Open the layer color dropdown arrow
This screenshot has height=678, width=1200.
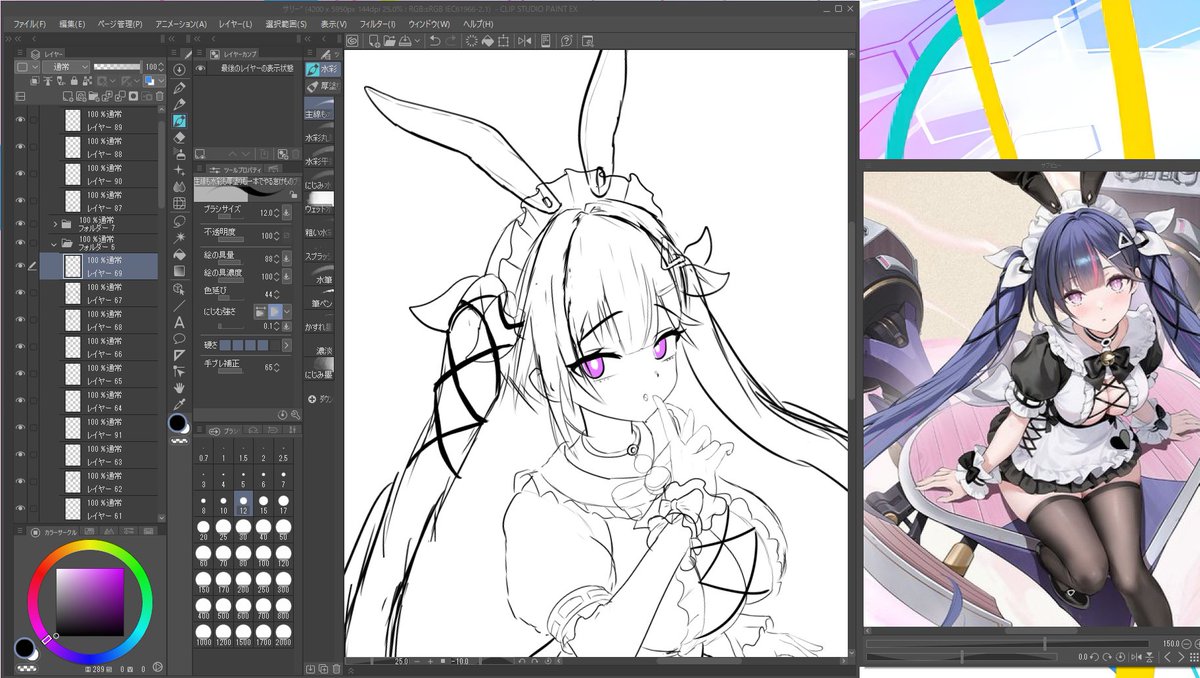click(x=161, y=80)
